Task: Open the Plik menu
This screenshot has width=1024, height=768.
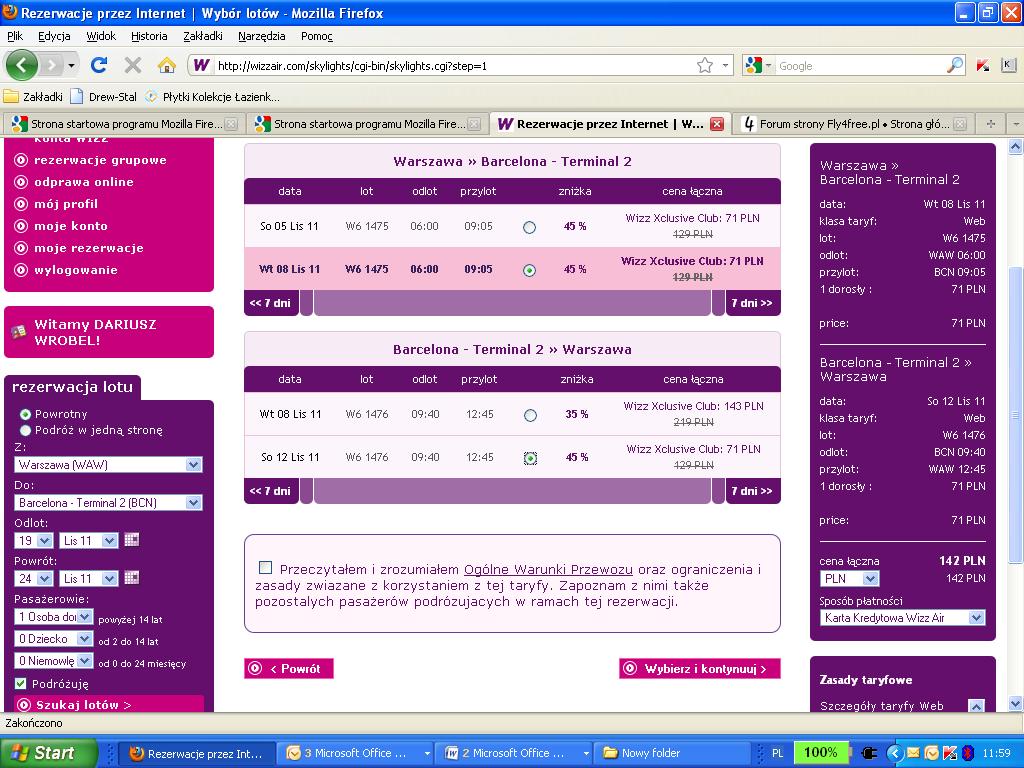Action: (14, 36)
